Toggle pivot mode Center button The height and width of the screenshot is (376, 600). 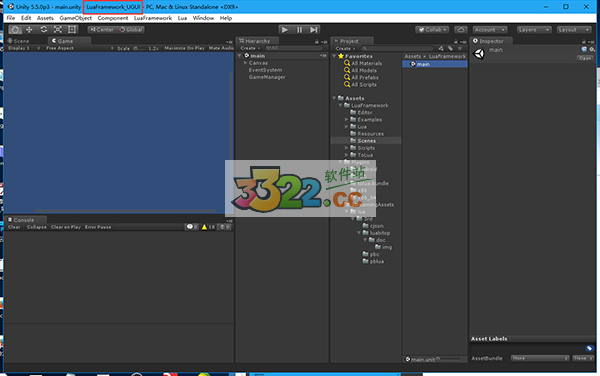tap(102, 29)
